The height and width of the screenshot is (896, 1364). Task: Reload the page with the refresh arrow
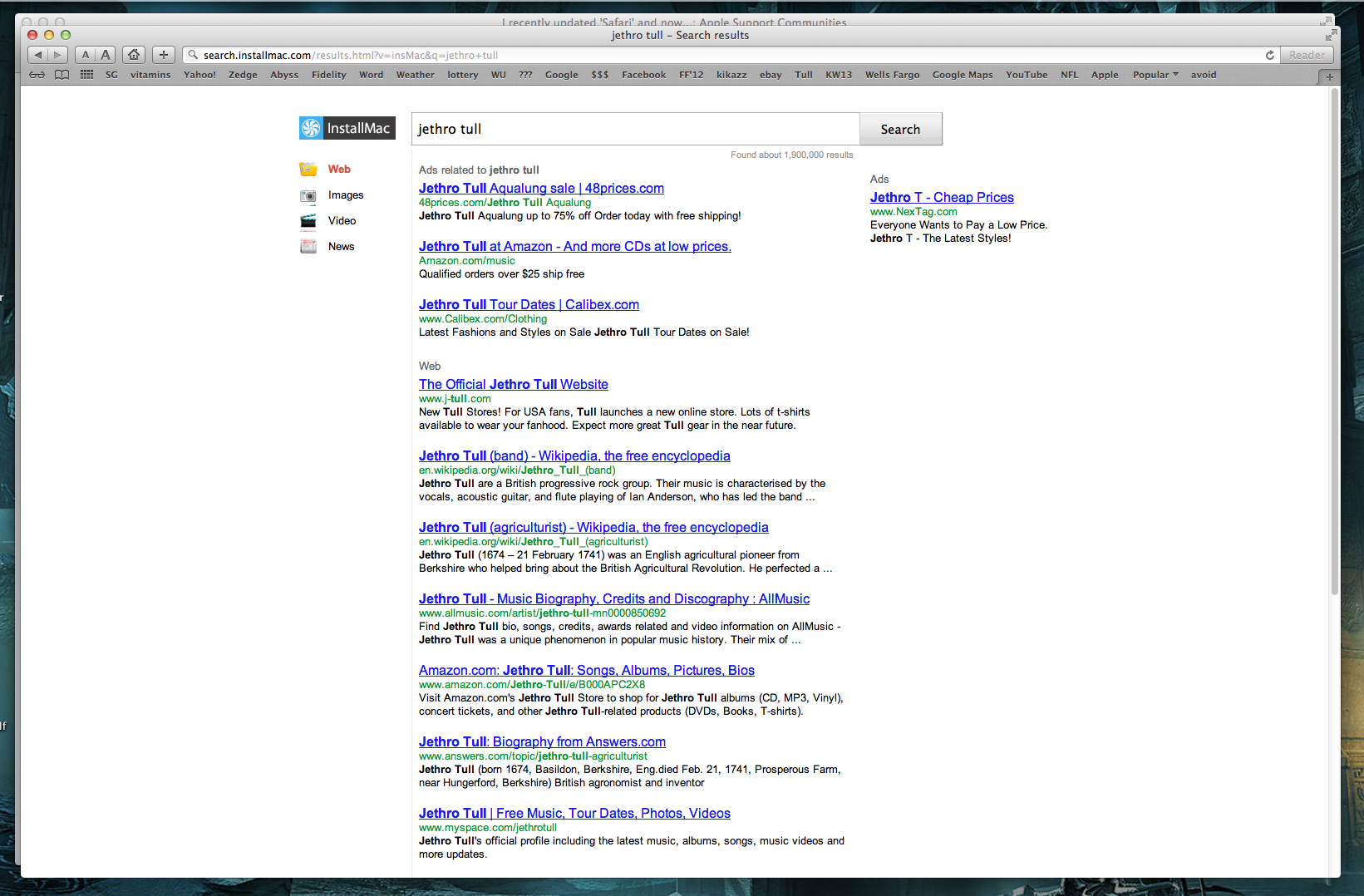[1269, 56]
